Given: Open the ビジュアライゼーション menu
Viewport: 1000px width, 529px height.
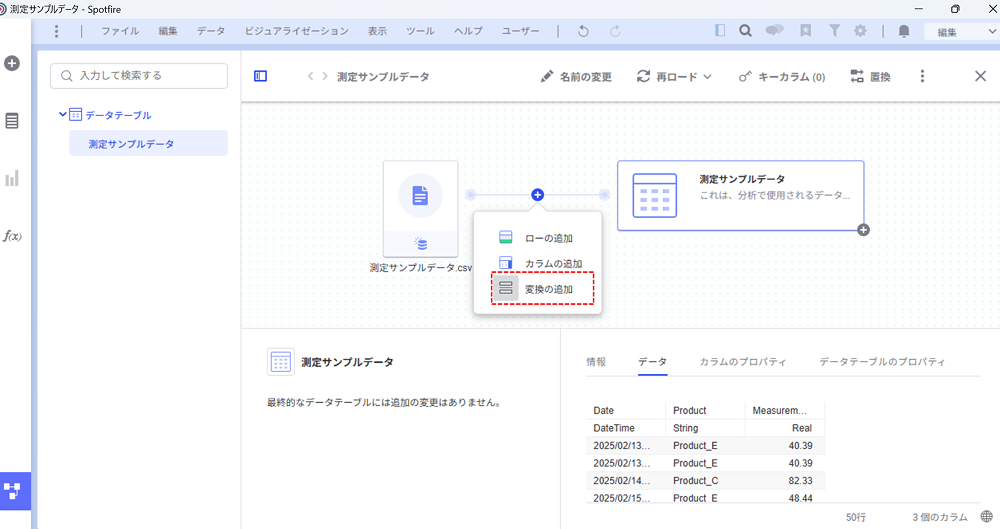Looking at the screenshot, I should pos(297,31).
